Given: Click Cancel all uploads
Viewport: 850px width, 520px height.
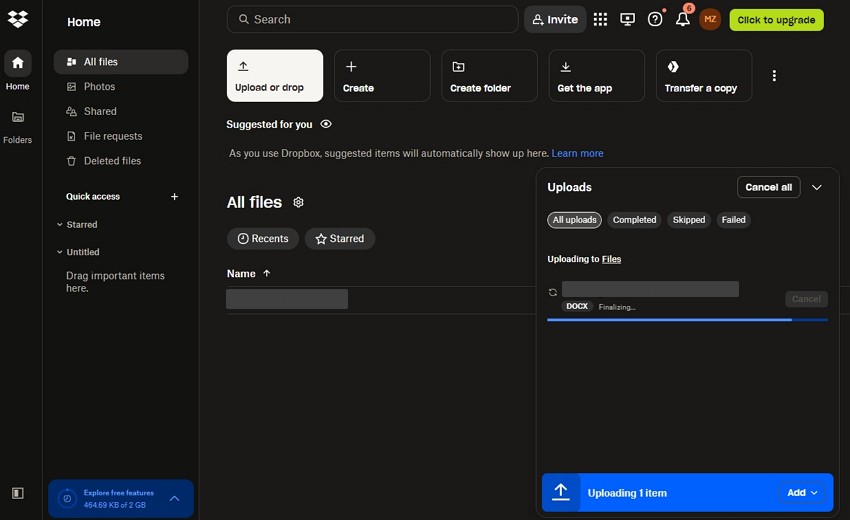Looking at the screenshot, I should (769, 187).
